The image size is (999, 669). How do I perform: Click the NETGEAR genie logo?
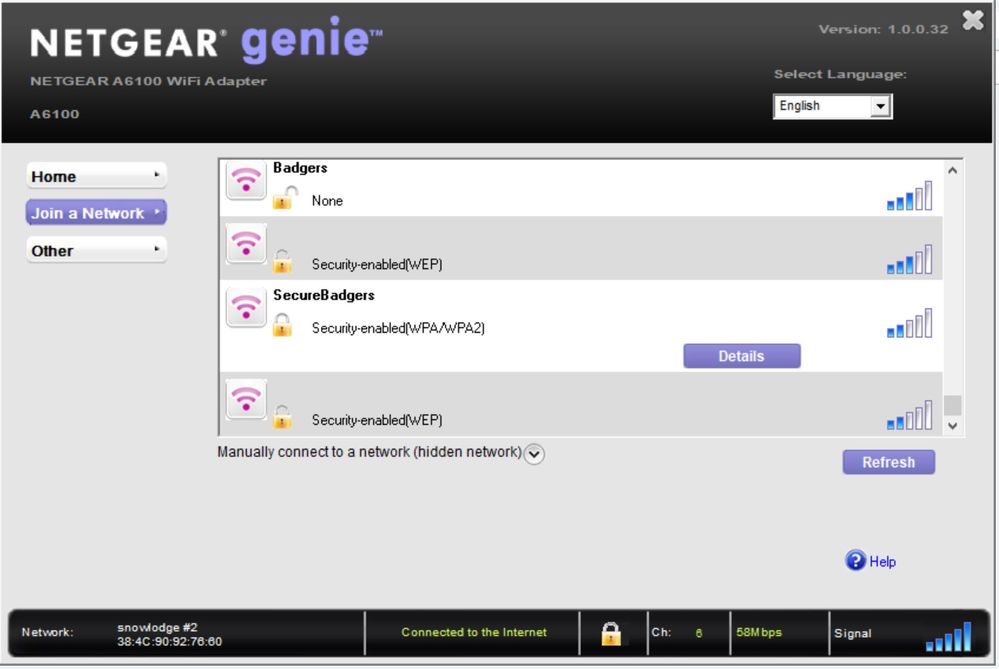coord(206,40)
